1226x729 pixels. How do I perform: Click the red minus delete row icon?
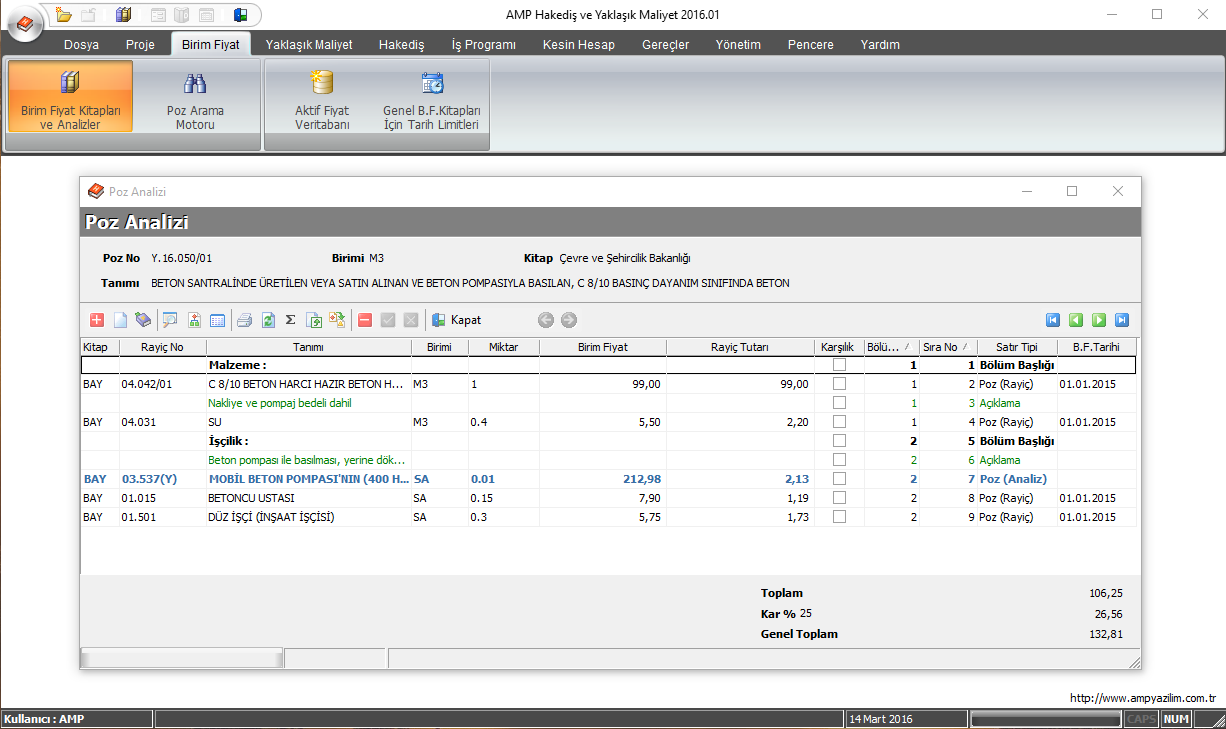(365, 320)
